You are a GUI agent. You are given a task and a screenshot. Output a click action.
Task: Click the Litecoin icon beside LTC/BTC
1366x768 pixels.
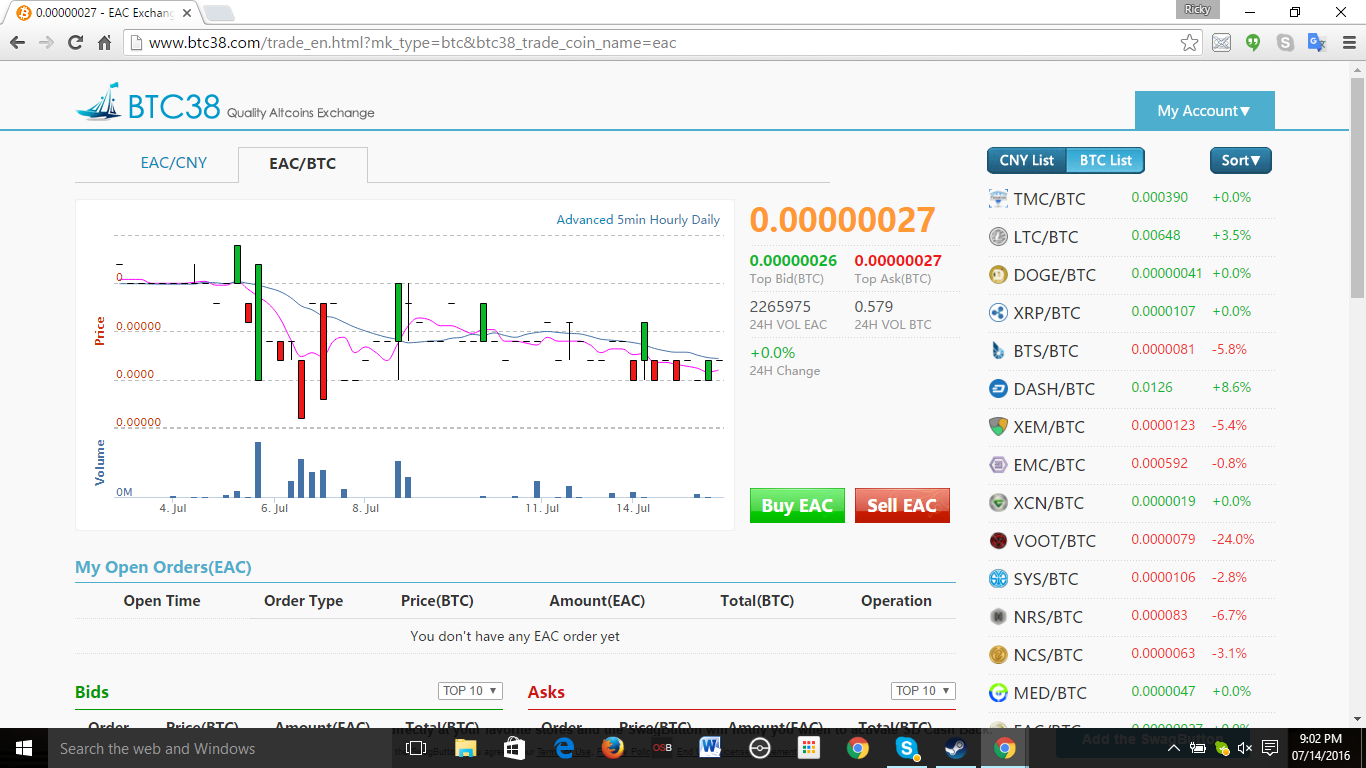click(x=998, y=236)
